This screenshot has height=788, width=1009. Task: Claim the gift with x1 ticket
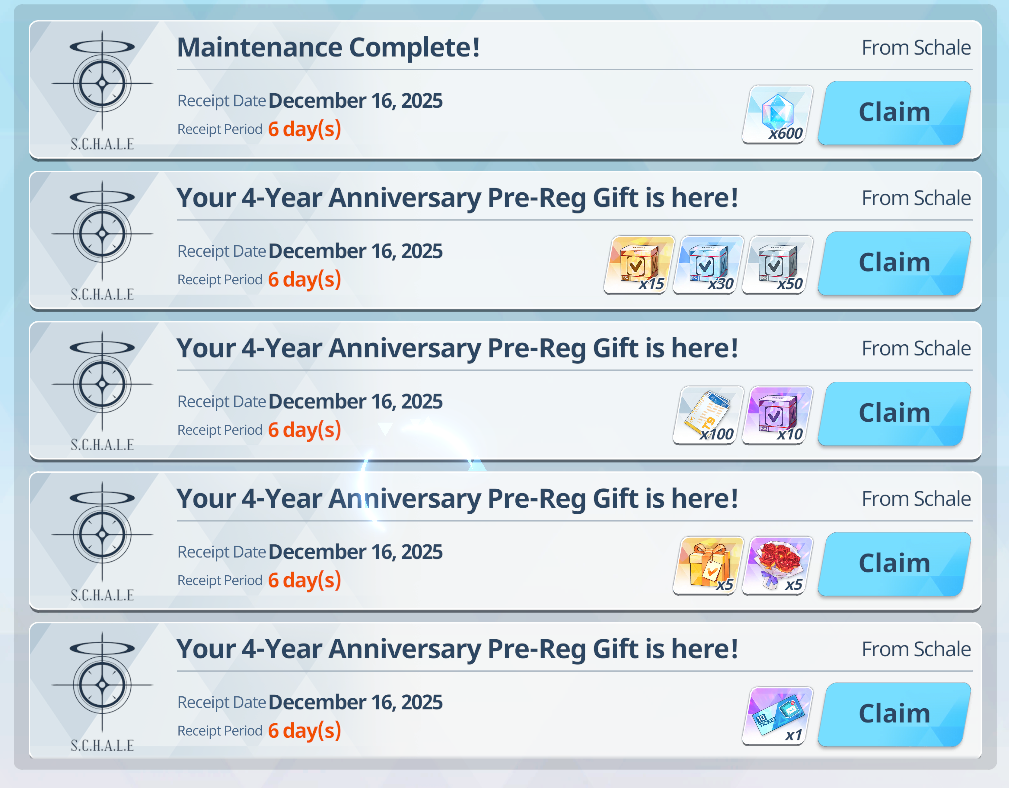(894, 715)
